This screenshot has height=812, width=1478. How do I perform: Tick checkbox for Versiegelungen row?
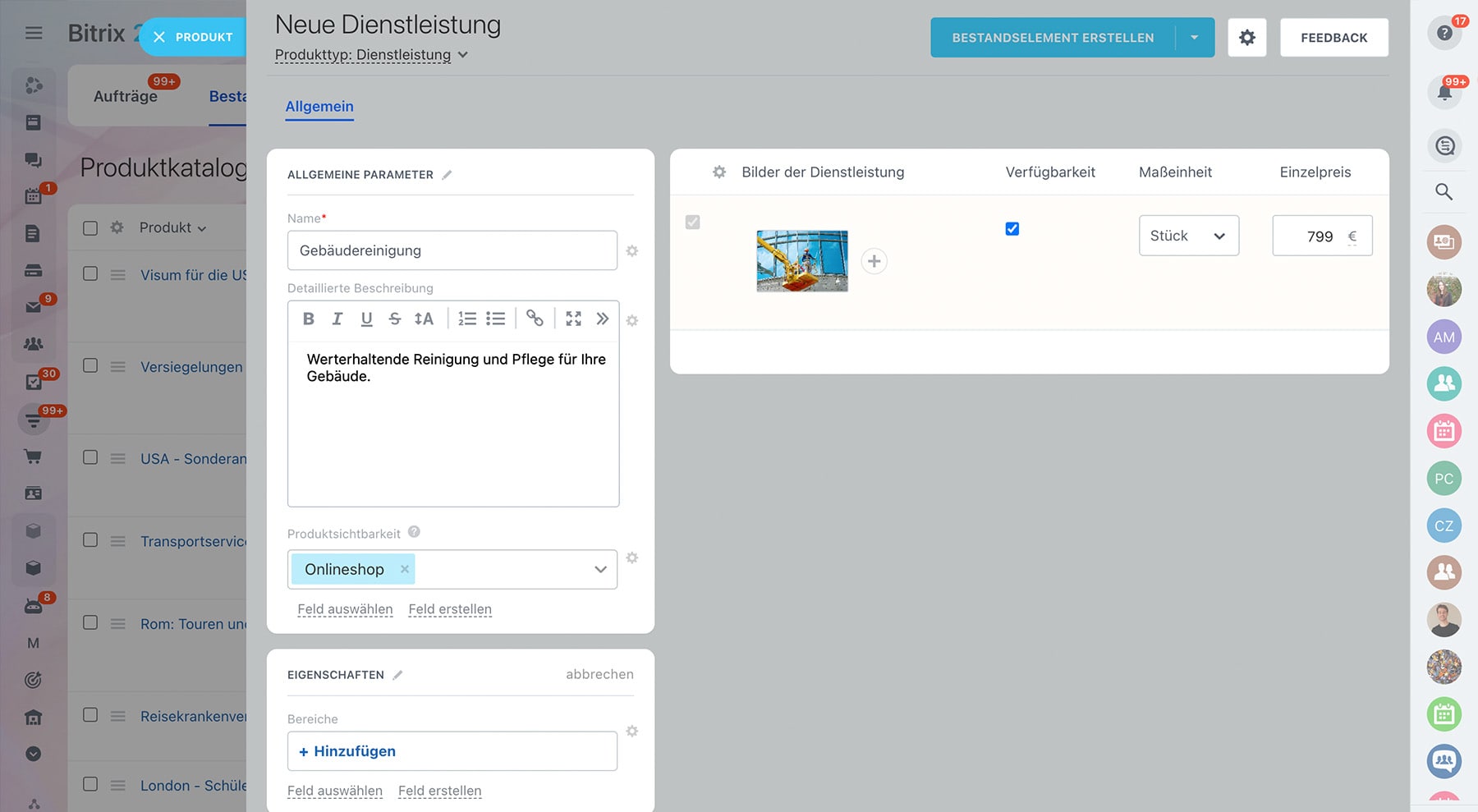coord(90,366)
